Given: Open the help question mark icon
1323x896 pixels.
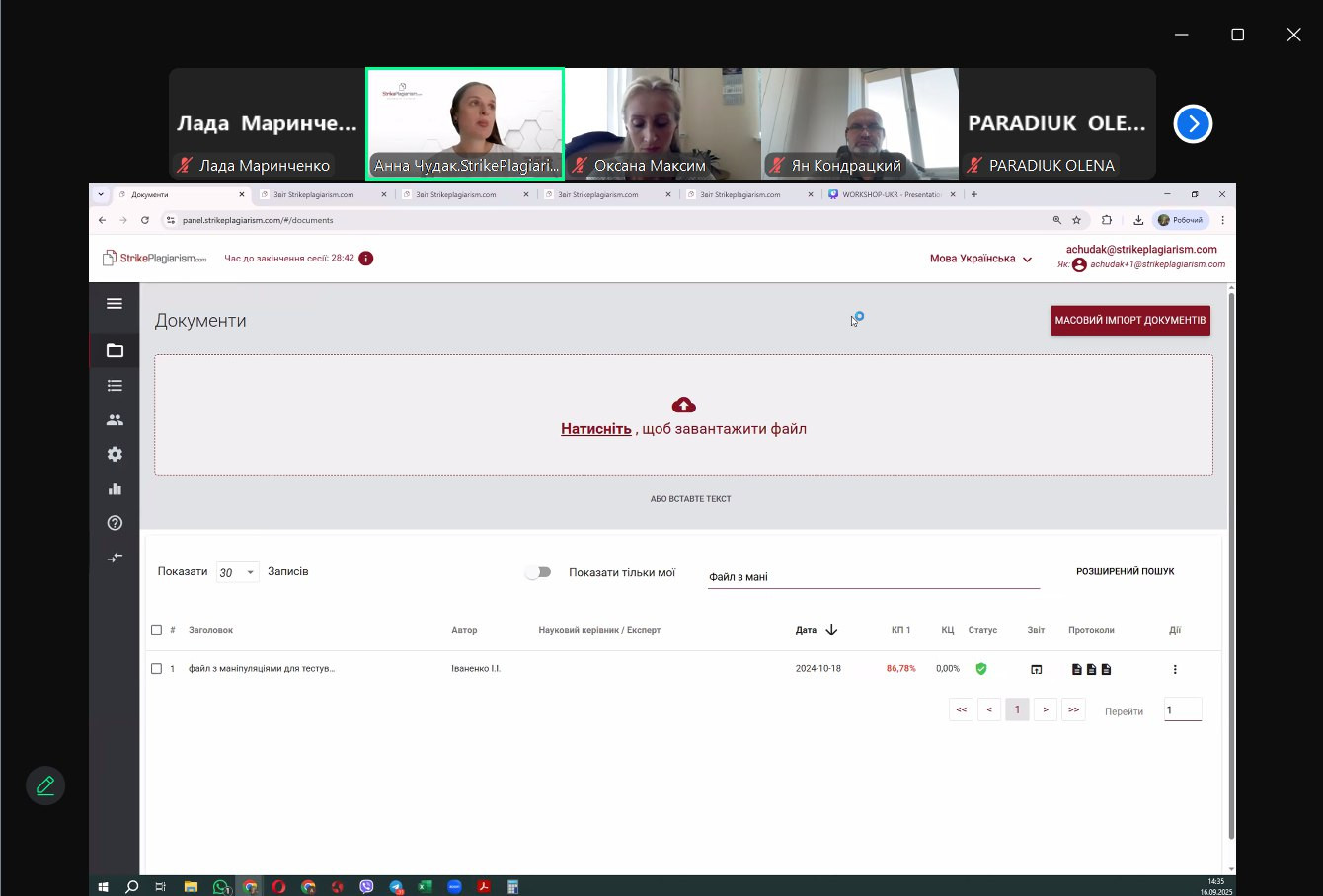Looking at the screenshot, I should (115, 523).
